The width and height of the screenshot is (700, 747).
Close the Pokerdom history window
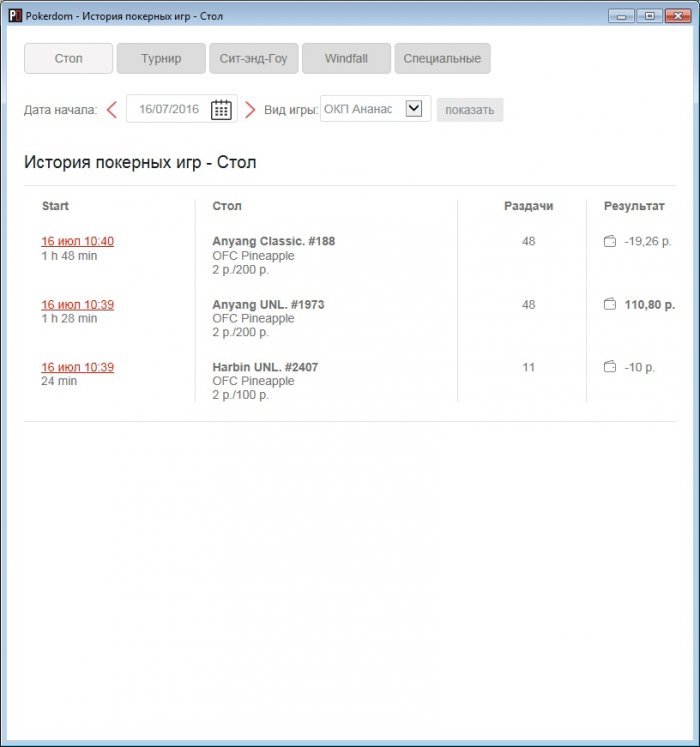678,16
